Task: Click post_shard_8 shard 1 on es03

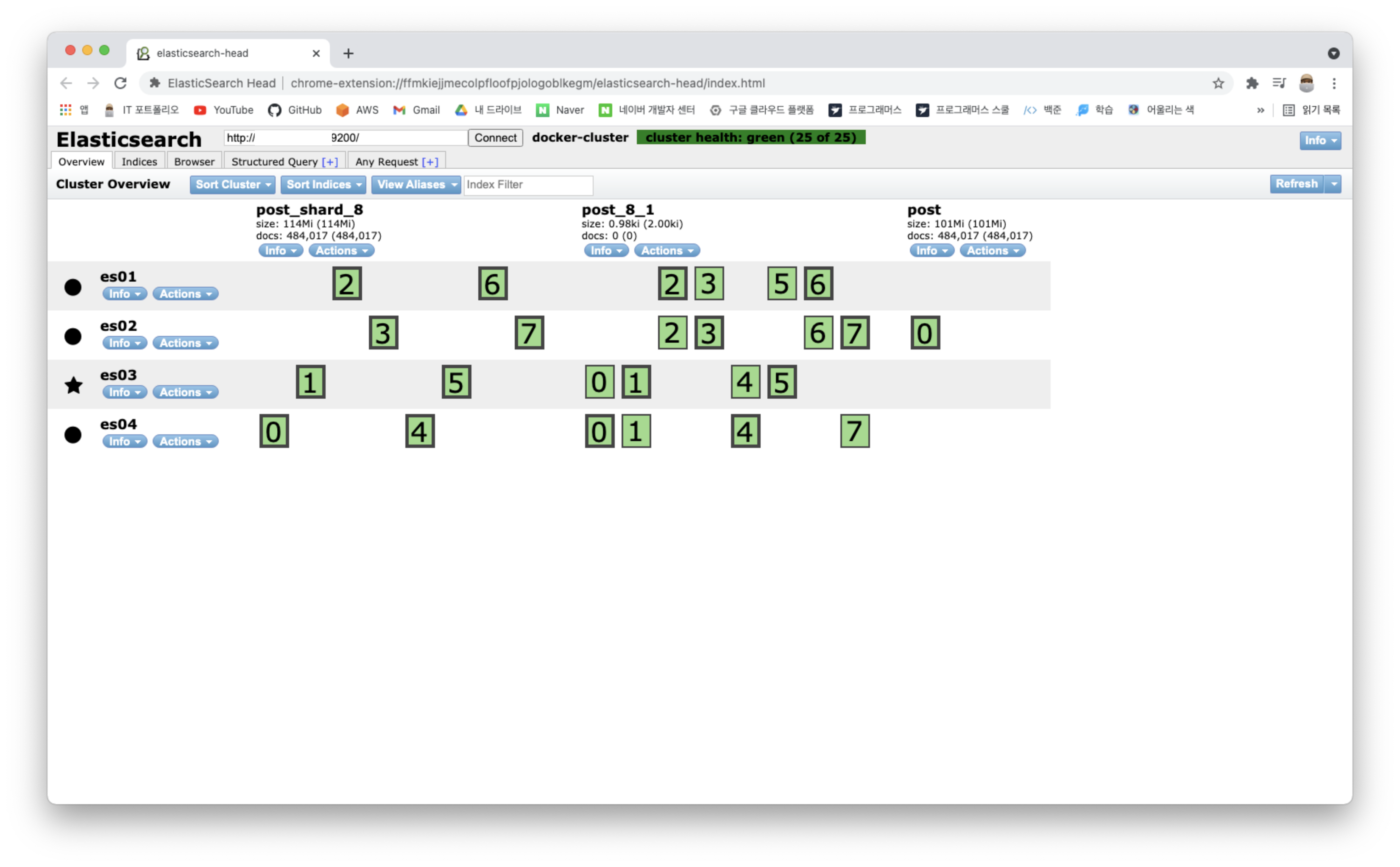Action: coord(311,382)
